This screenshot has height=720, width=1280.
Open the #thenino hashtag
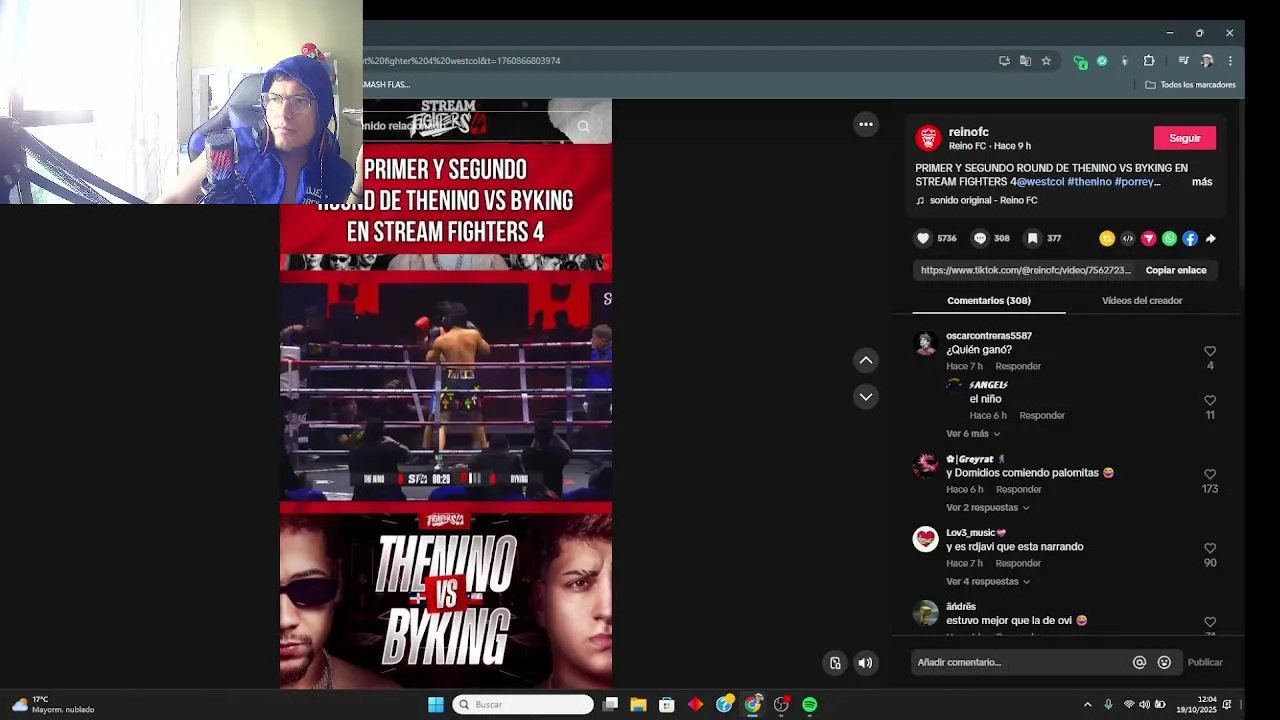pos(1089,182)
